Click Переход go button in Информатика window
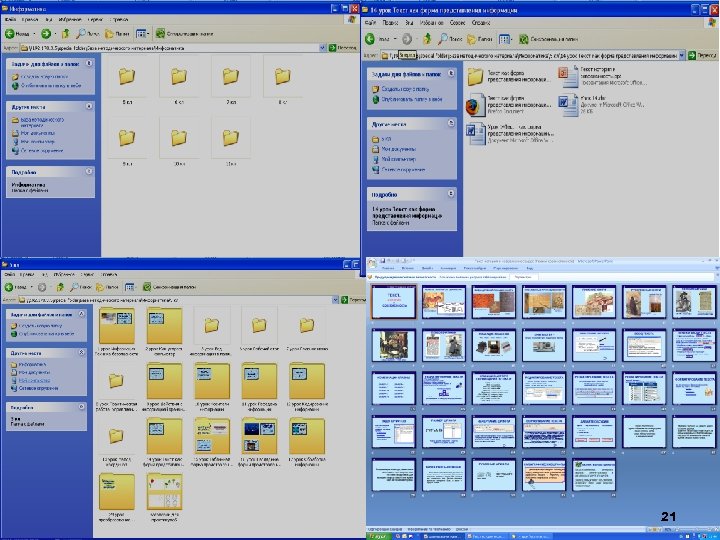This screenshot has height=540, width=720. (343, 47)
